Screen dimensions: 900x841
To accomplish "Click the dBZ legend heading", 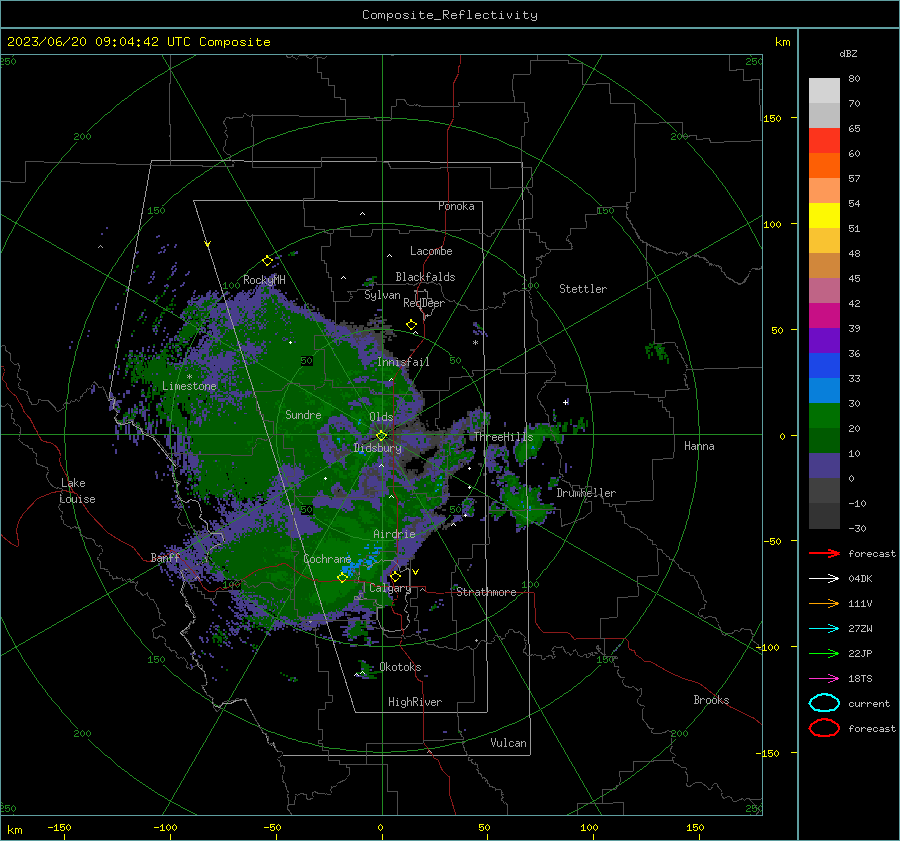I will click(848, 53).
